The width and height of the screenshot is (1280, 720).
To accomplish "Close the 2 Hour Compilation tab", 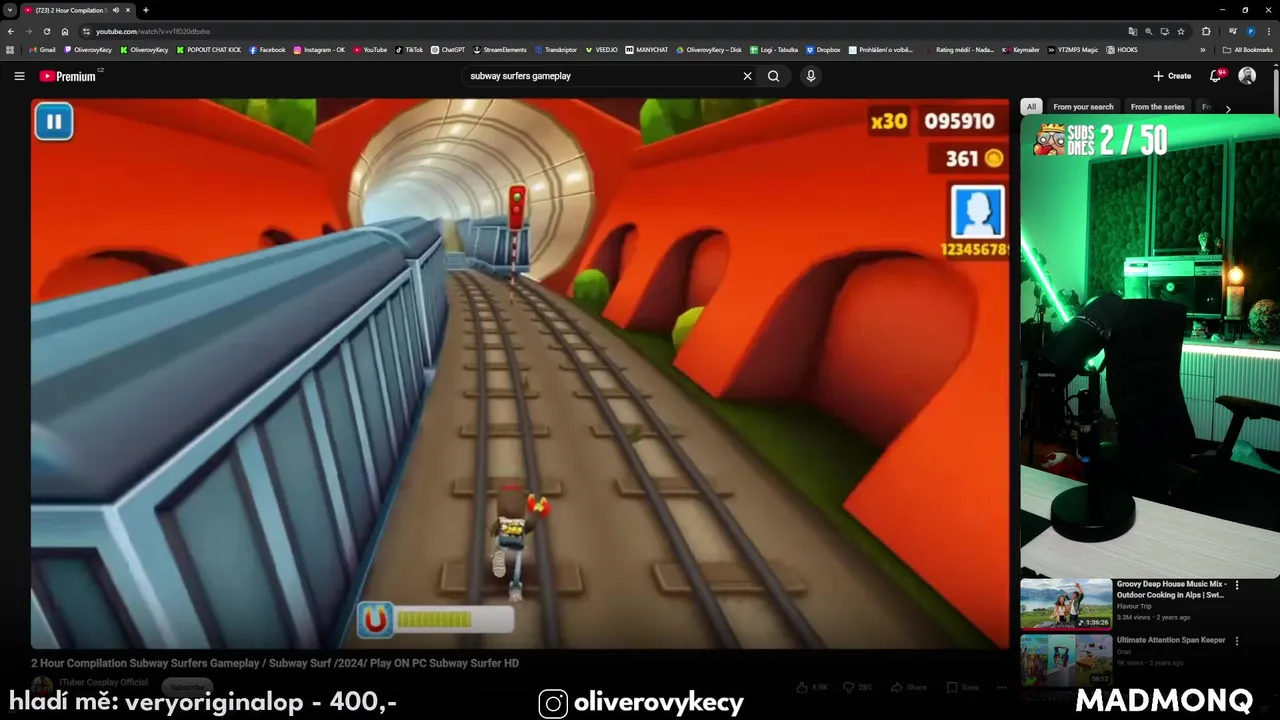I will point(128,10).
